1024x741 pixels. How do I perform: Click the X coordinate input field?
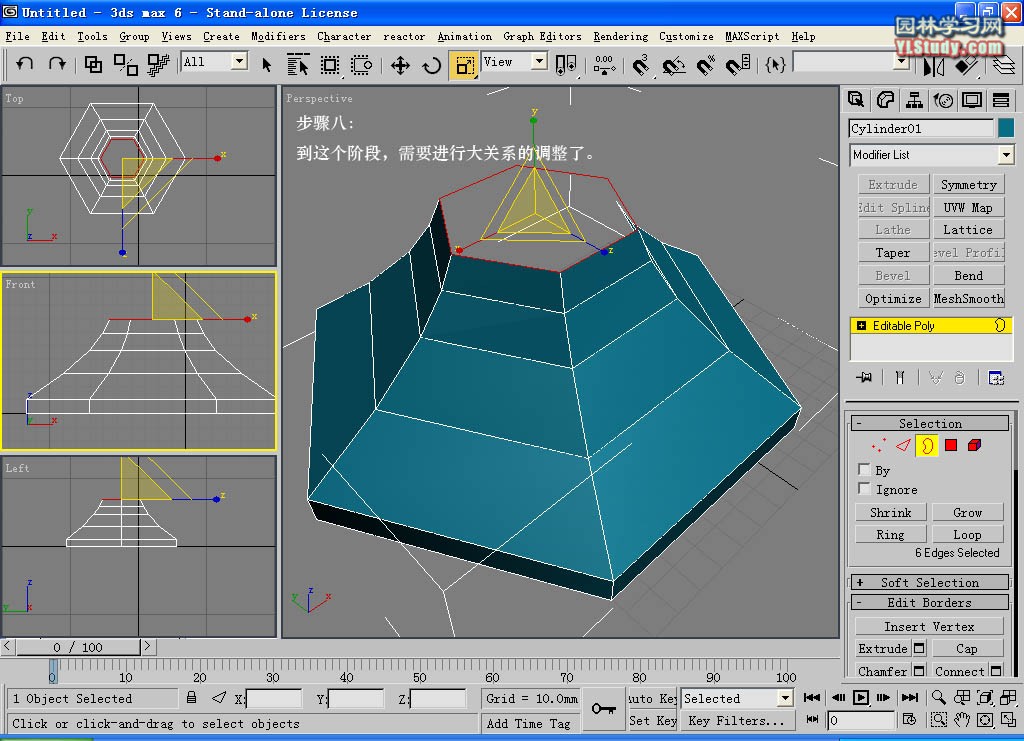[x=274, y=699]
